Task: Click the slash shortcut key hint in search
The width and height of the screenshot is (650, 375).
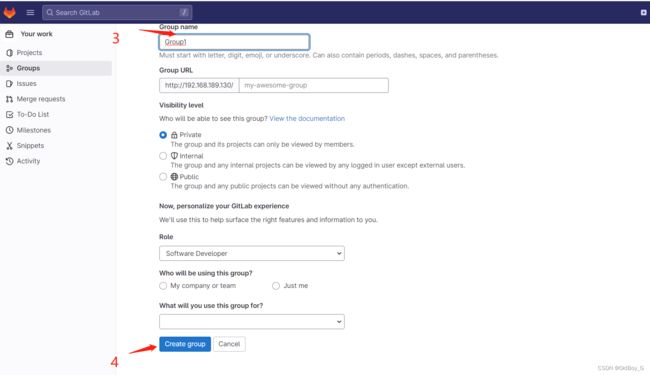Action: (184, 12)
